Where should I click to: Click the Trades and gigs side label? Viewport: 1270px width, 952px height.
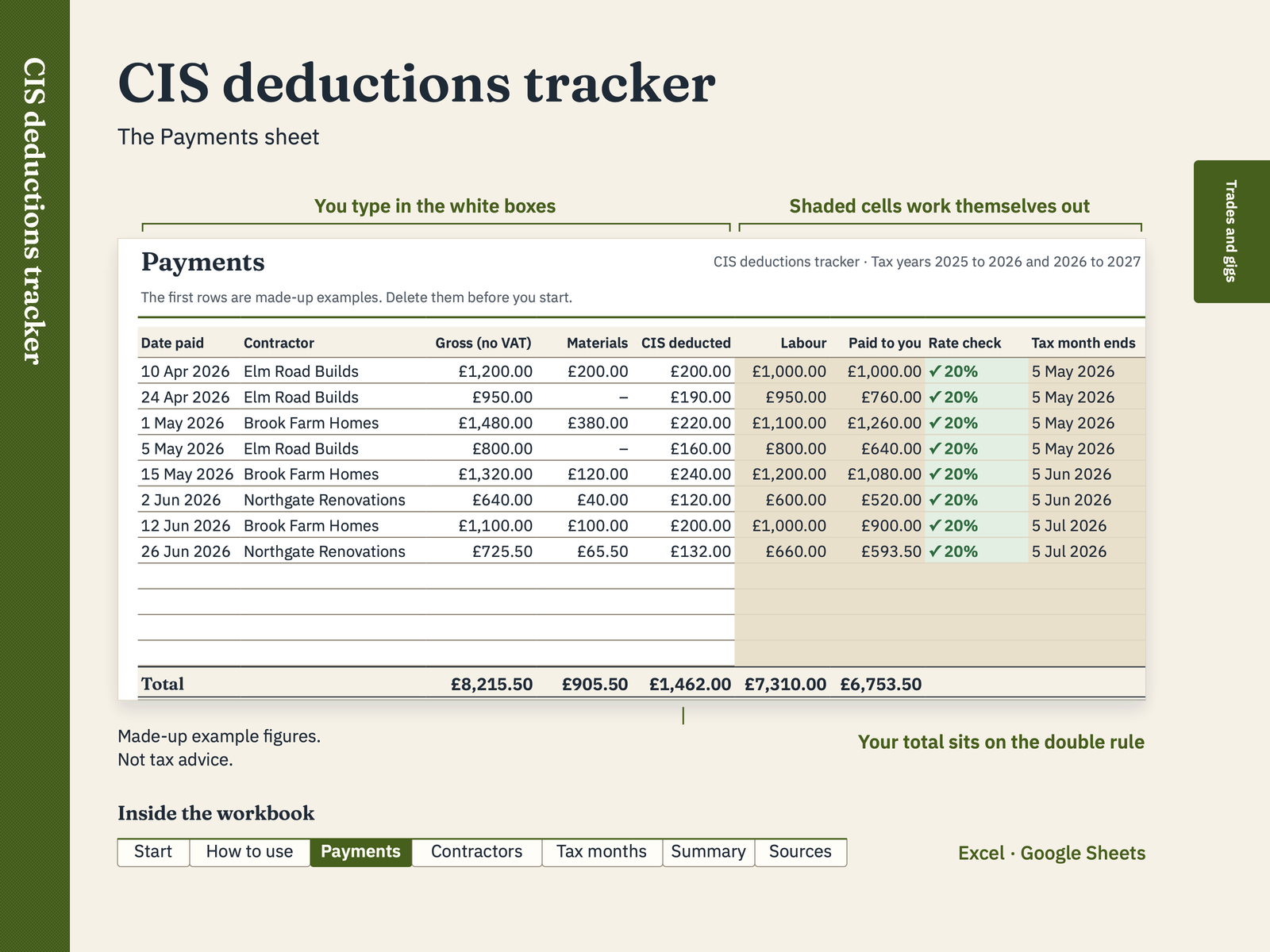coord(1231,231)
